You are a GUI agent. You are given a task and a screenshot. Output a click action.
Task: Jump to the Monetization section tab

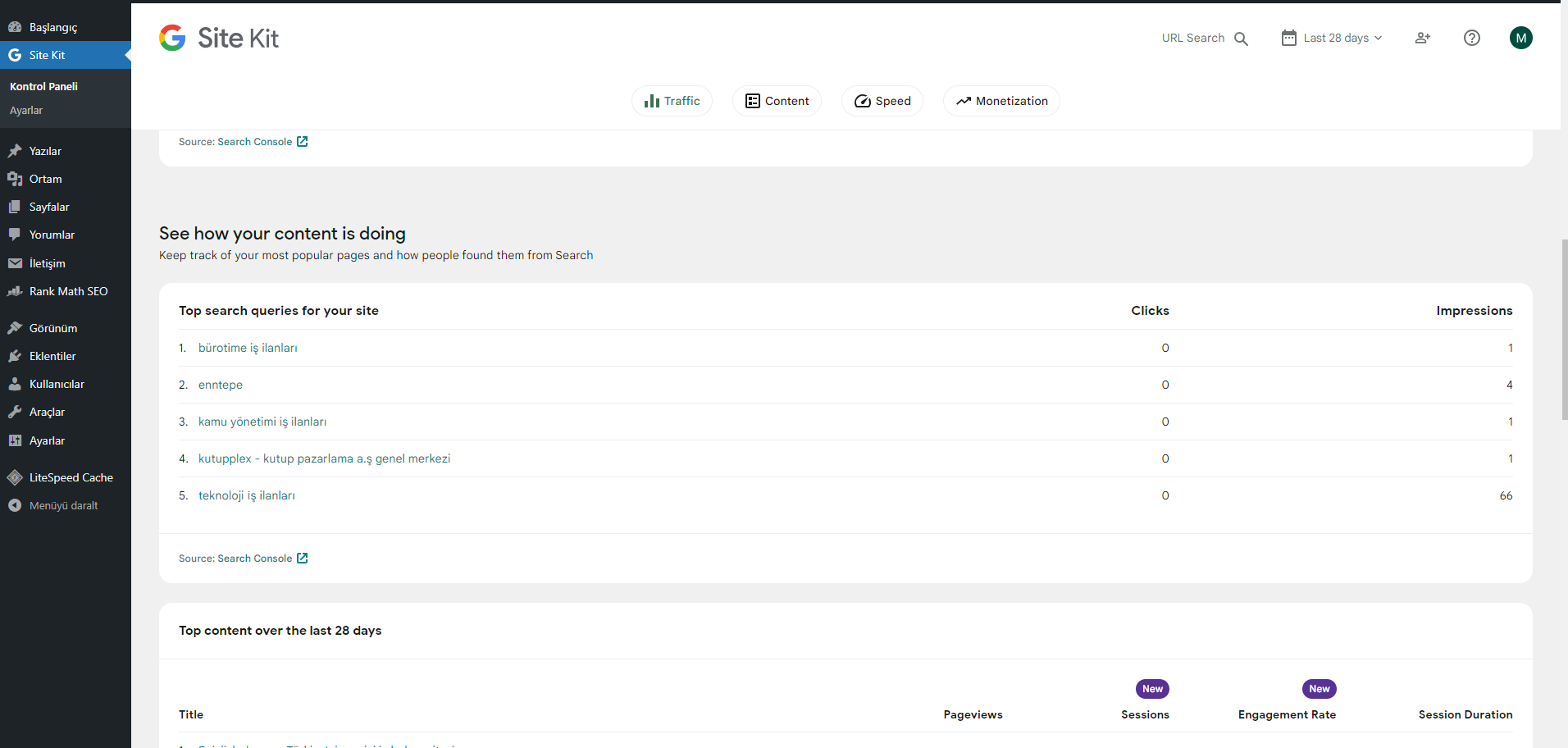coord(1001,101)
